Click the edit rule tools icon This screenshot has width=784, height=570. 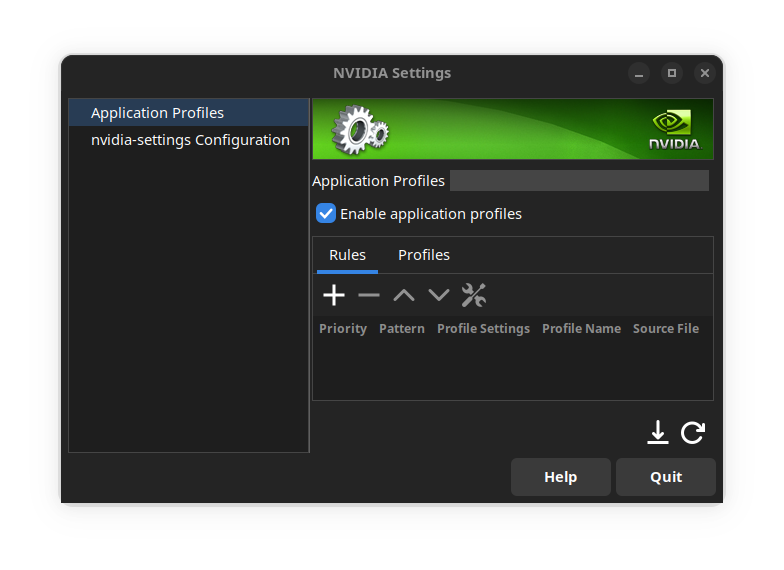[x=474, y=295]
